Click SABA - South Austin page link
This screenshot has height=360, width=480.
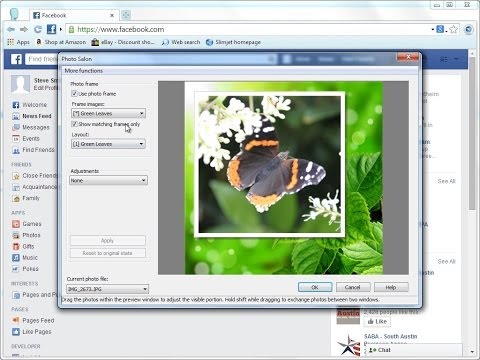pyautogui.click(x=391, y=336)
